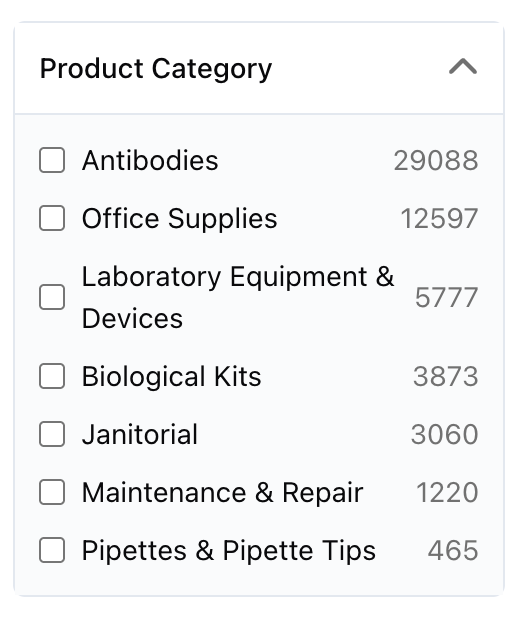
Task: Click the 12597 count for Office Supplies
Action: [x=439, y=218]
